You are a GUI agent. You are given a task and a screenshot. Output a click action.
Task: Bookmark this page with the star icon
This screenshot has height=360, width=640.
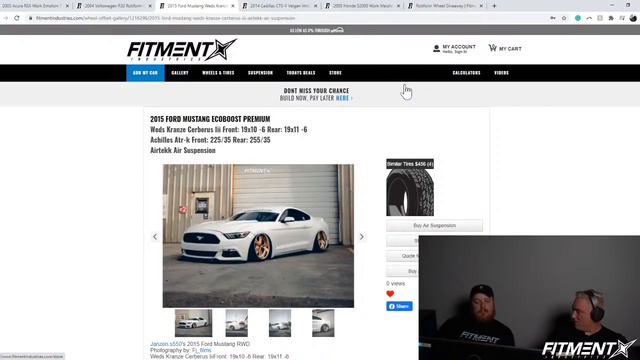pos(564,18)
